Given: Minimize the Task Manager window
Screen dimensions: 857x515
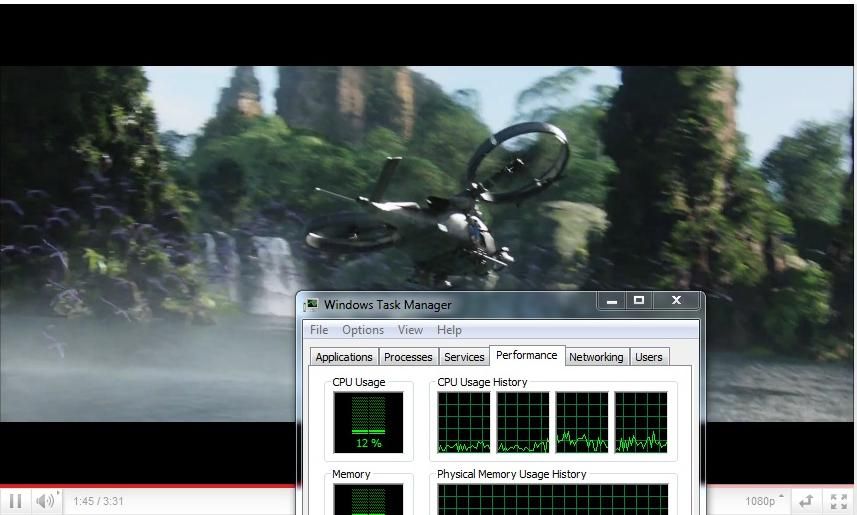Looking at the screenshot, I should [612, 301].
